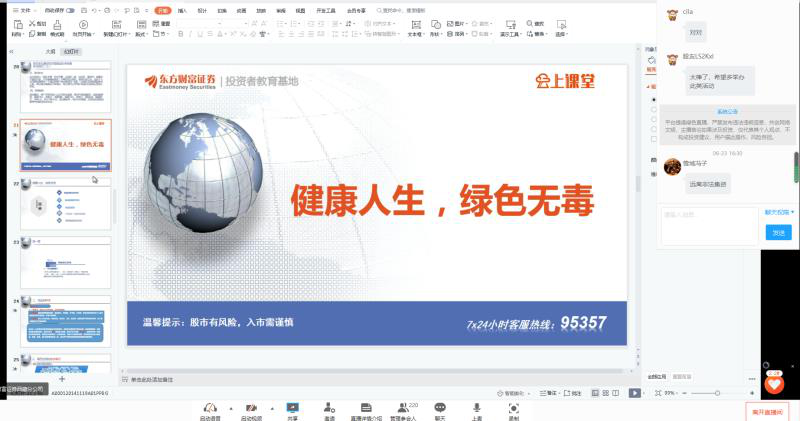The width and height of the screenshot is (800, 421).
Task: Click the microphone mute icon in meeting bar
Action: [x=210, y=408]
